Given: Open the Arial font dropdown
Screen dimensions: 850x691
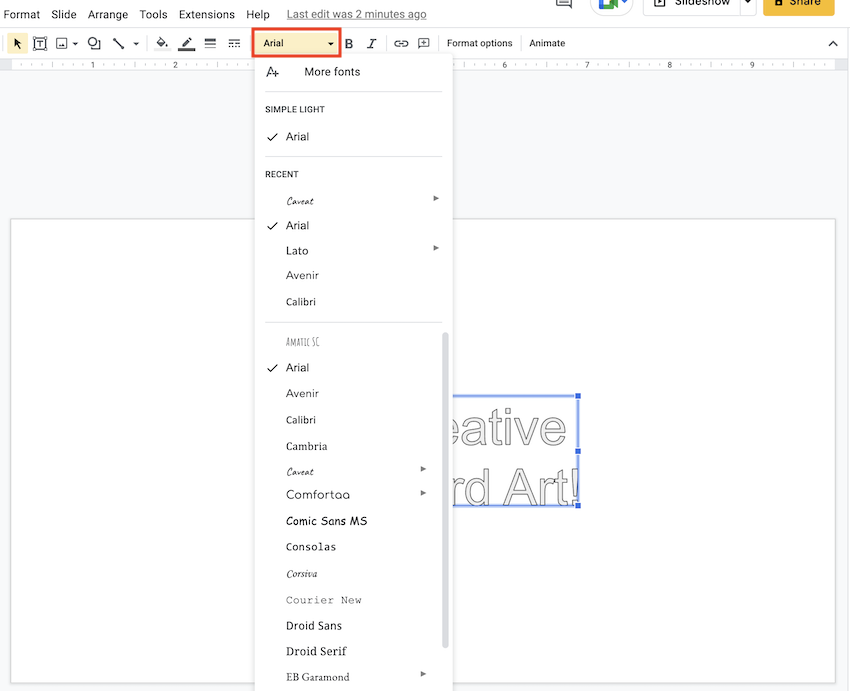Looking at the screenshot, I should tap(297, 43).
